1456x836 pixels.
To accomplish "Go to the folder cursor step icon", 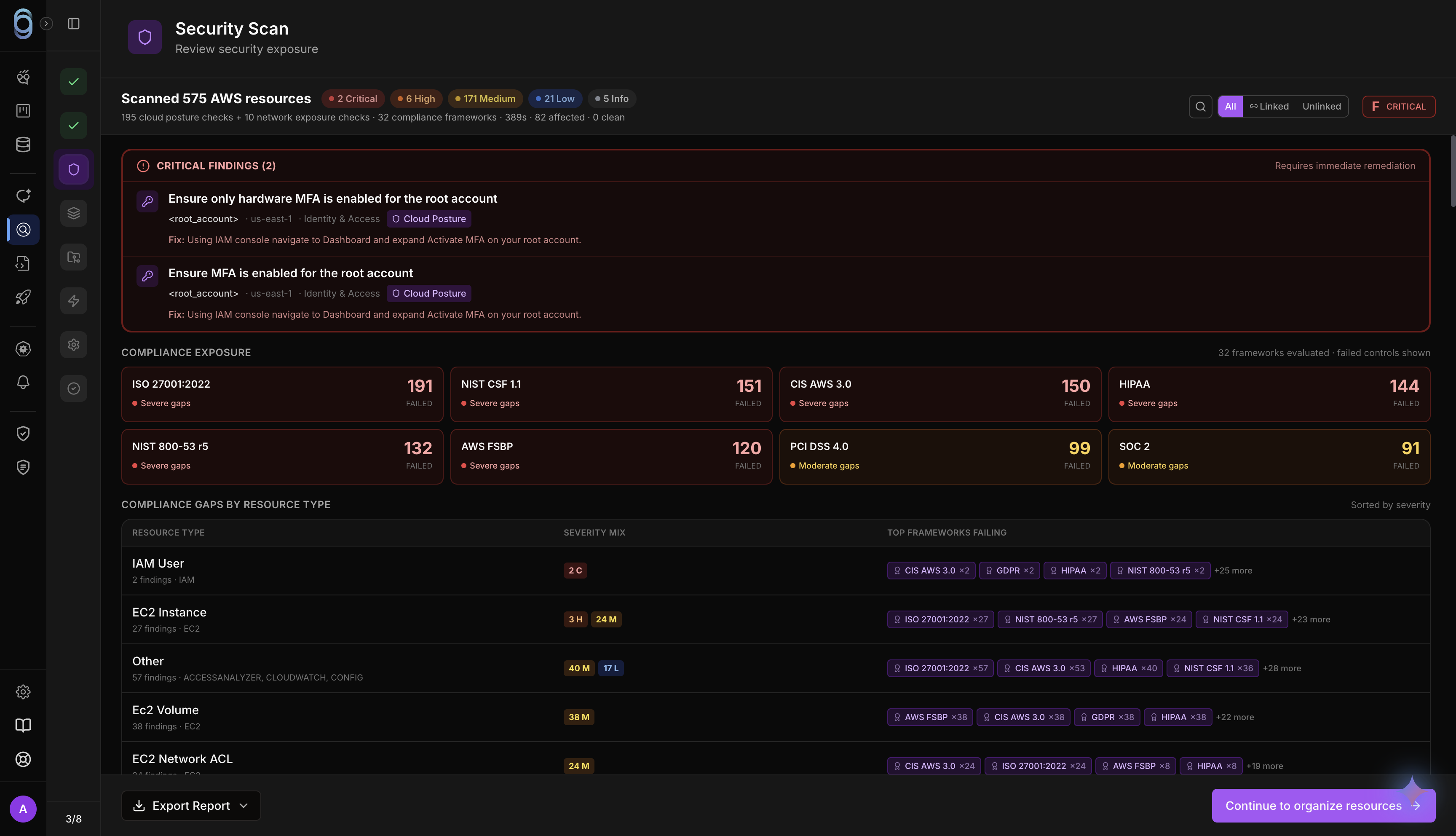I will pyautogui.click(x=73, y=257).
